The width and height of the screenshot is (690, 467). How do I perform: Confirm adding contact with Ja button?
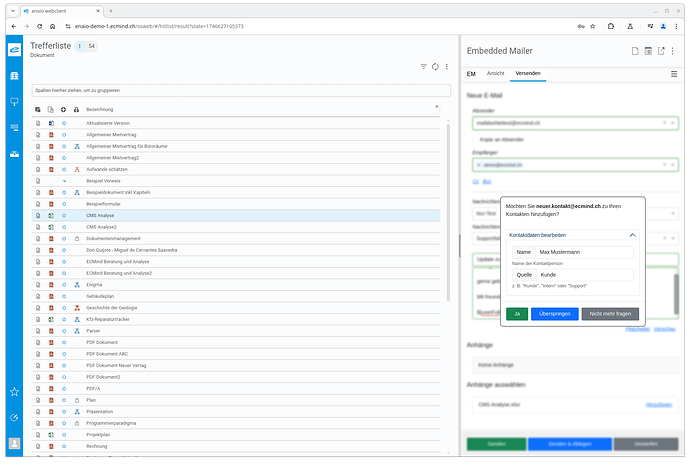pyautogui.click(x=517, y=314)
